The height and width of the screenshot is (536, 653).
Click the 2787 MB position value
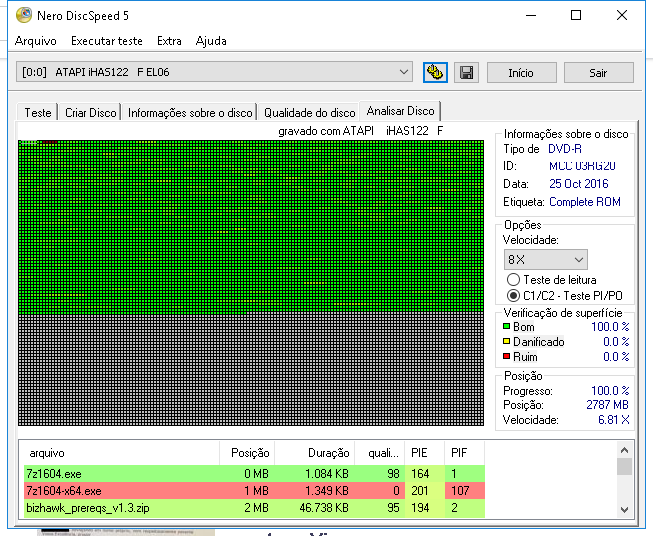(607, 404)
